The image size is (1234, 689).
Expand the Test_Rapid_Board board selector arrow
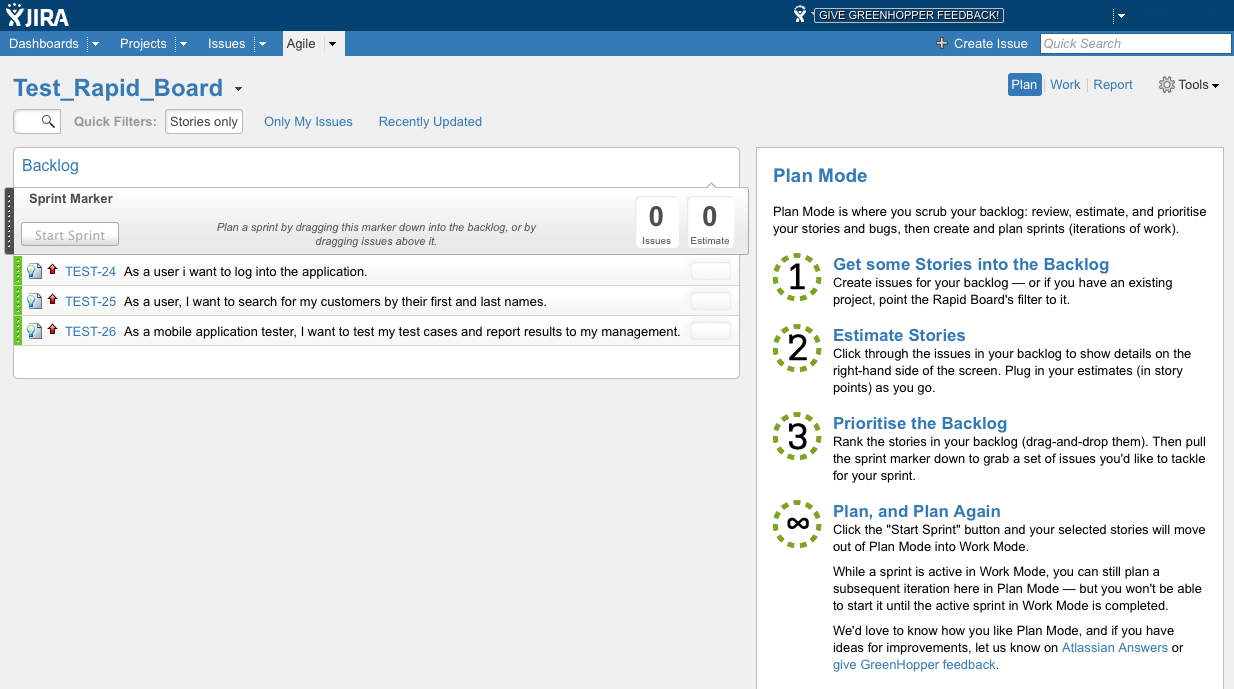pyautogui.click(x=238, y=89)
